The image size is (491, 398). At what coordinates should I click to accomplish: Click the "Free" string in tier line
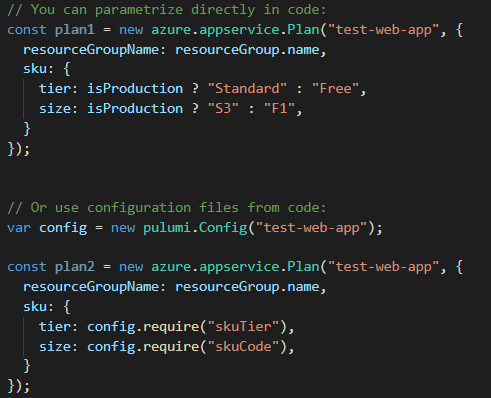coord(335,89)
